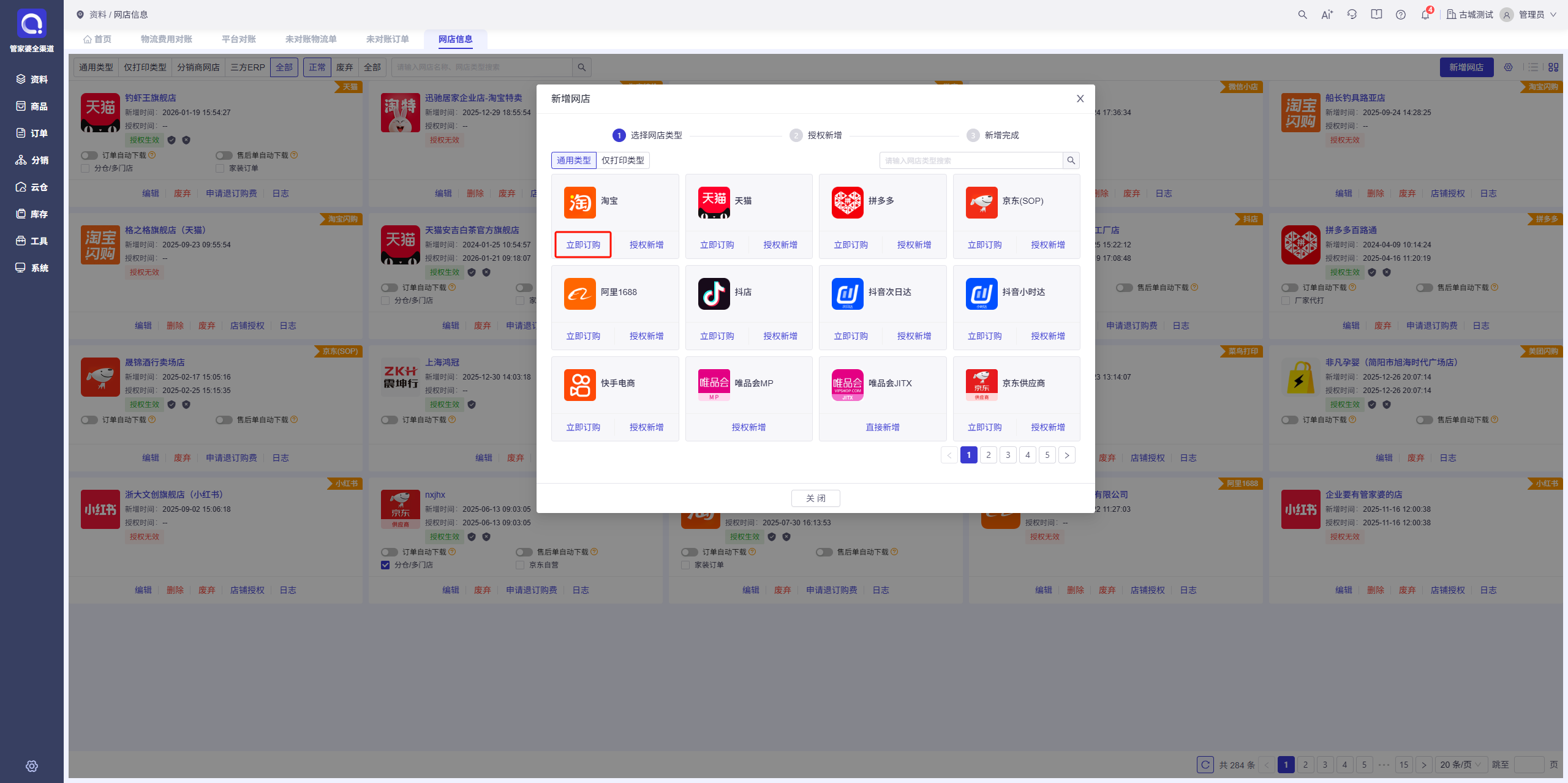
Task: Click the 阿里1688 platform logo in dialog
Action: [579, 293]
